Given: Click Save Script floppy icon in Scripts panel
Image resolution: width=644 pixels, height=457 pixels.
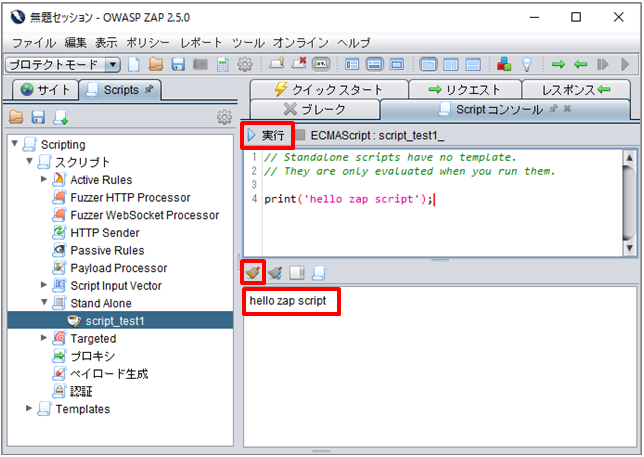Looking at the screenshot, I should [39, 117].
